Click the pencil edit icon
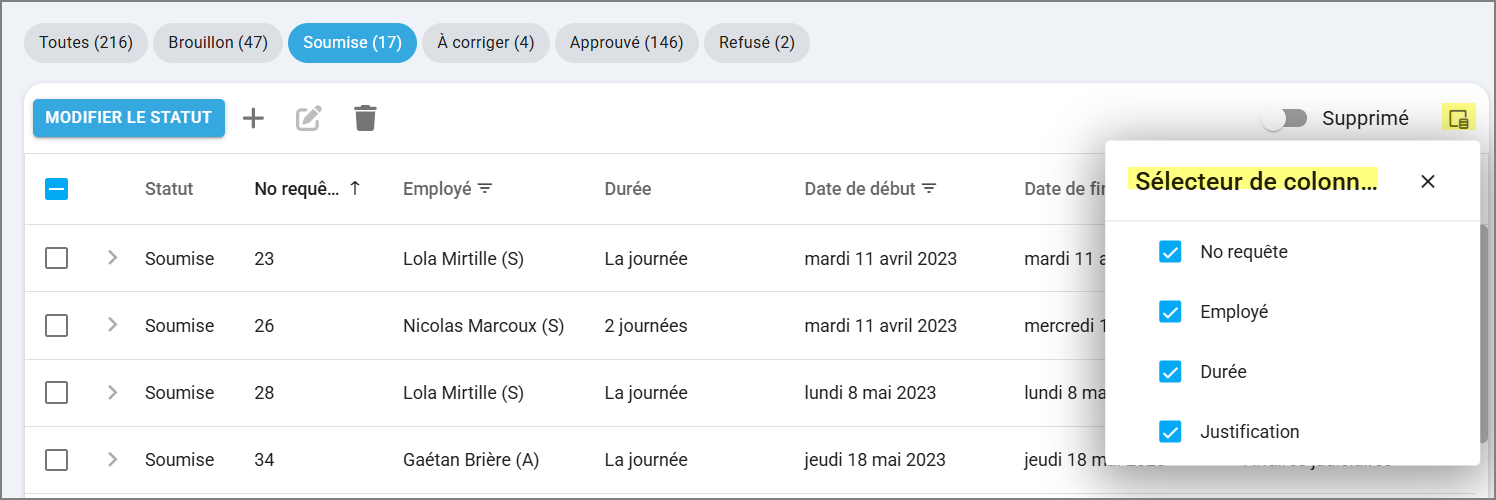Image resolution: width=1496 pixels, height=500 pixels. click(309, 118)
